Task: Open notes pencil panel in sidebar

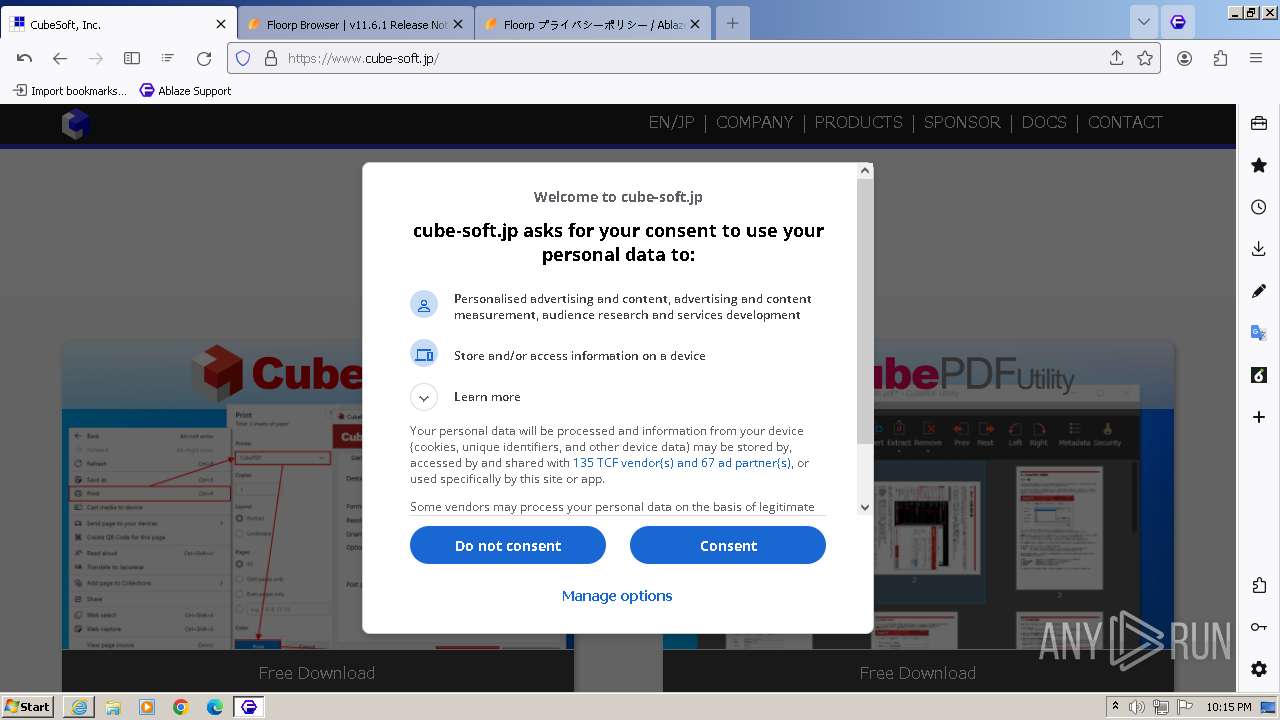Action: [1259, 291]
